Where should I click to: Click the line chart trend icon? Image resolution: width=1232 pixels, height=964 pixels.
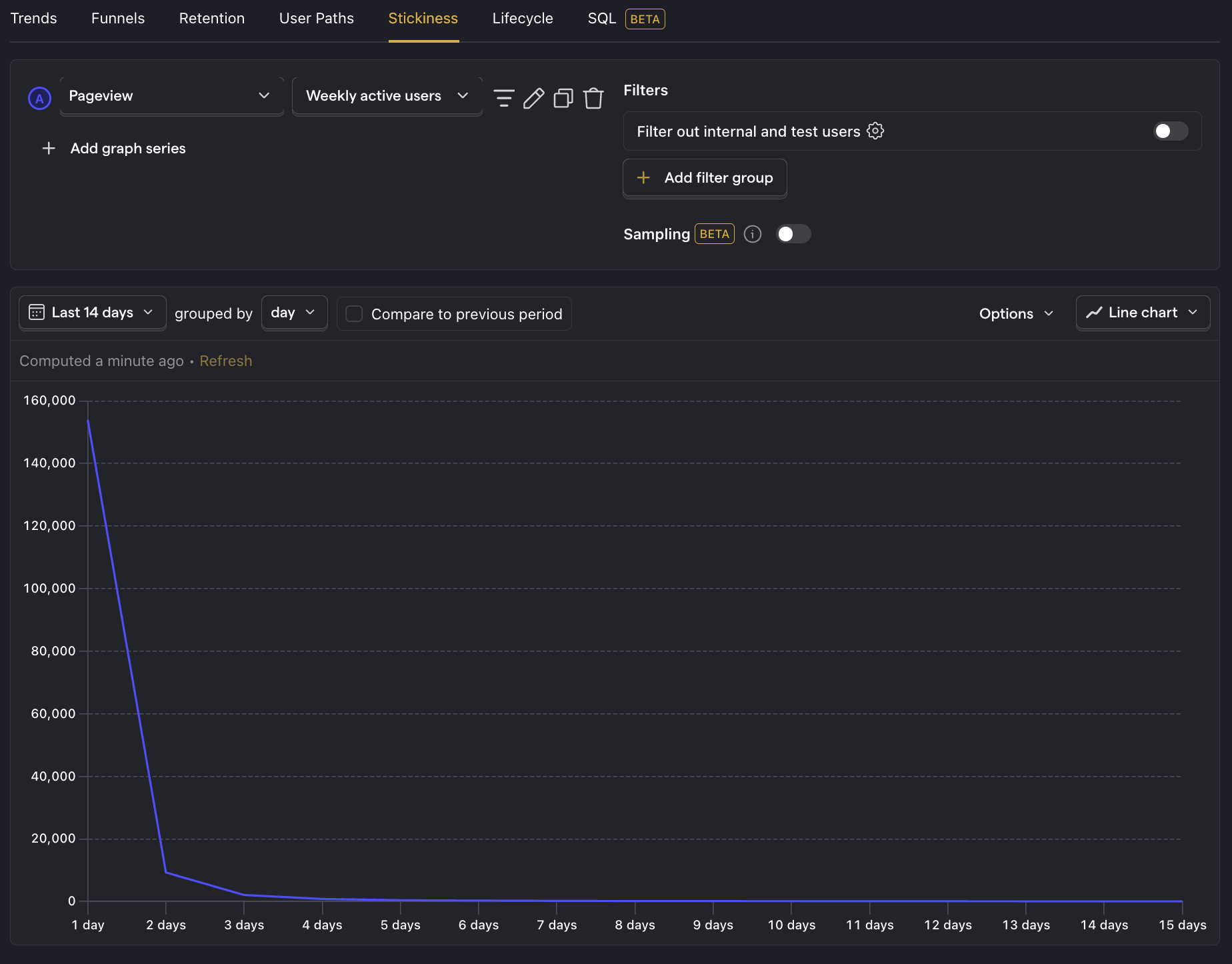1094,312
